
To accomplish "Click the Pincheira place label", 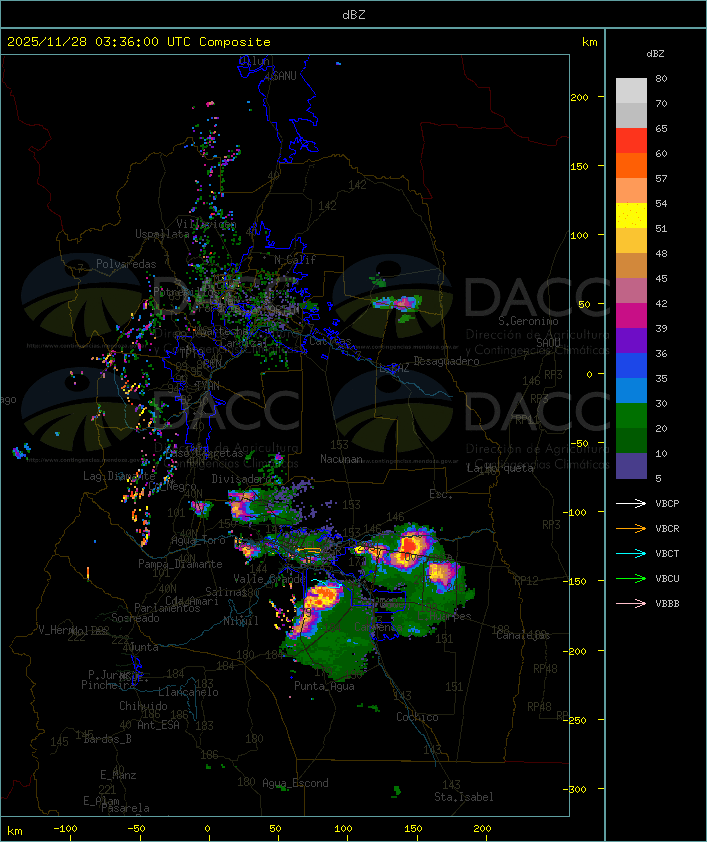I will tap(108, 685).
